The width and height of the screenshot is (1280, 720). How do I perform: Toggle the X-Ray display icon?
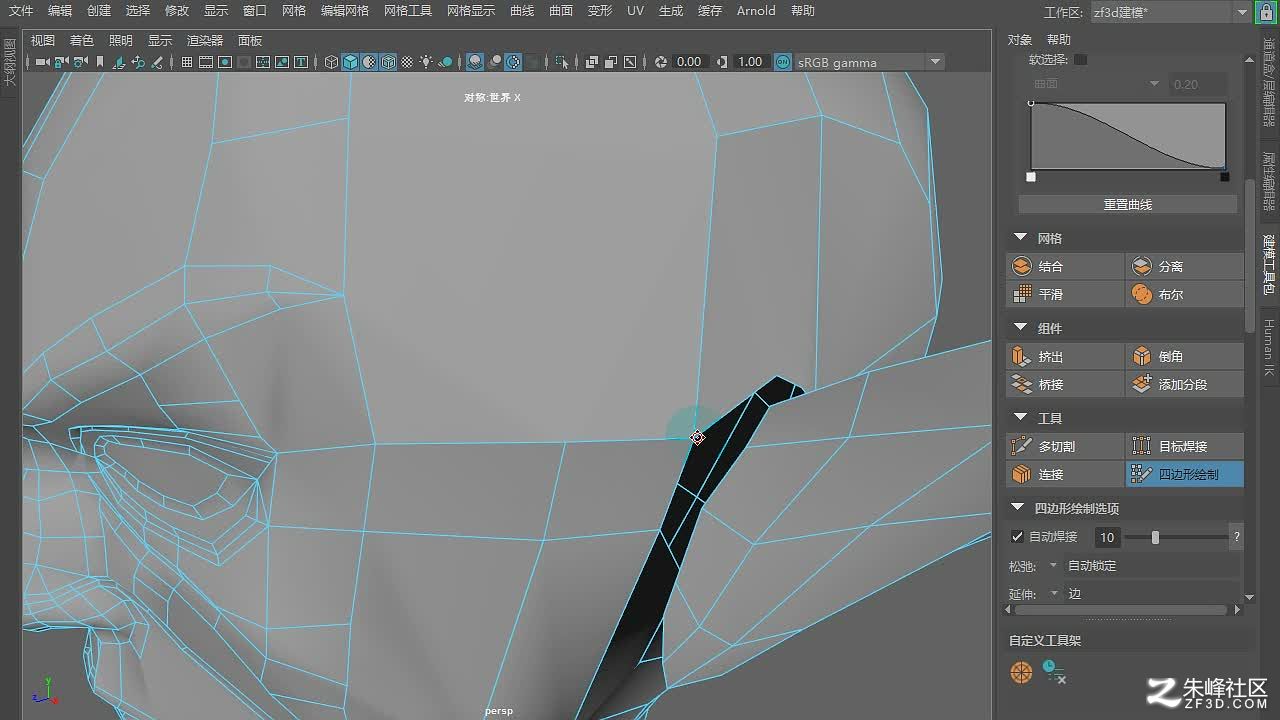point(592,62)
